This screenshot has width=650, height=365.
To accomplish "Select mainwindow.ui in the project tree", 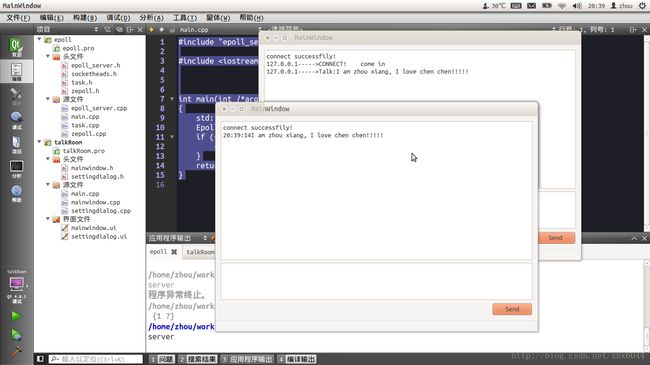I will pyautogui.click(x=93, y=228).
